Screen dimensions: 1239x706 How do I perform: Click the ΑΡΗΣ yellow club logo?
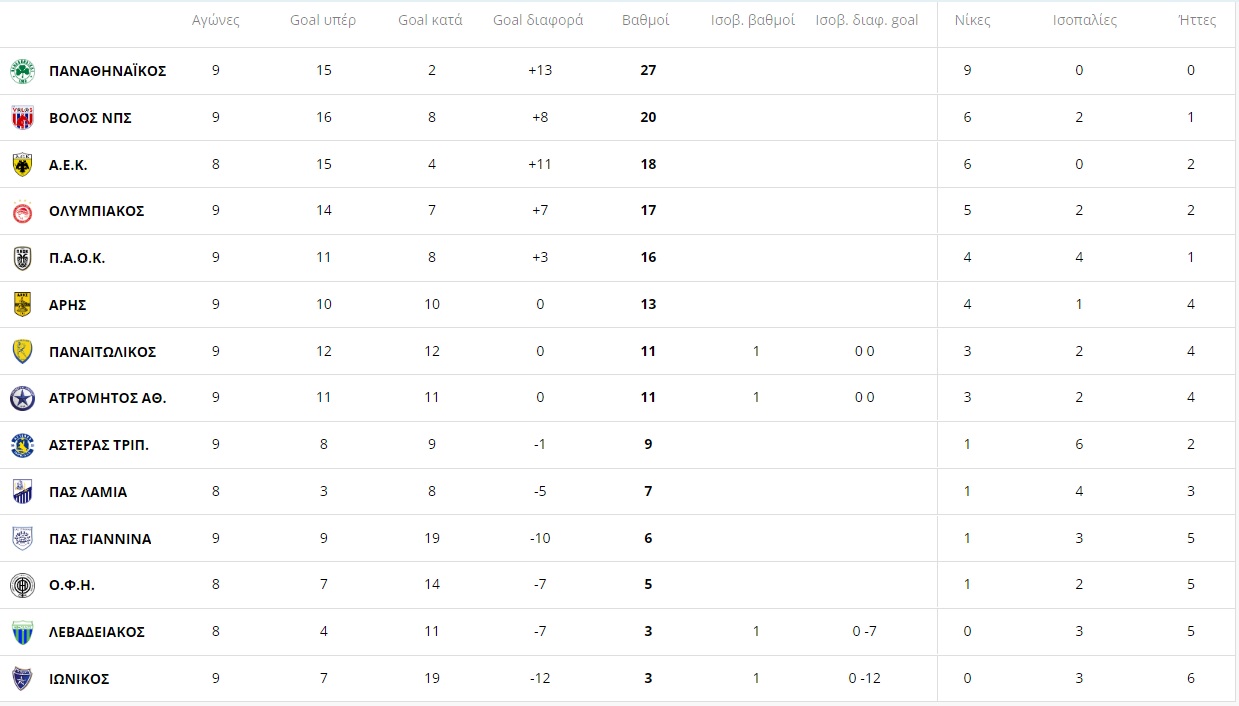click(x=22, y=305)
